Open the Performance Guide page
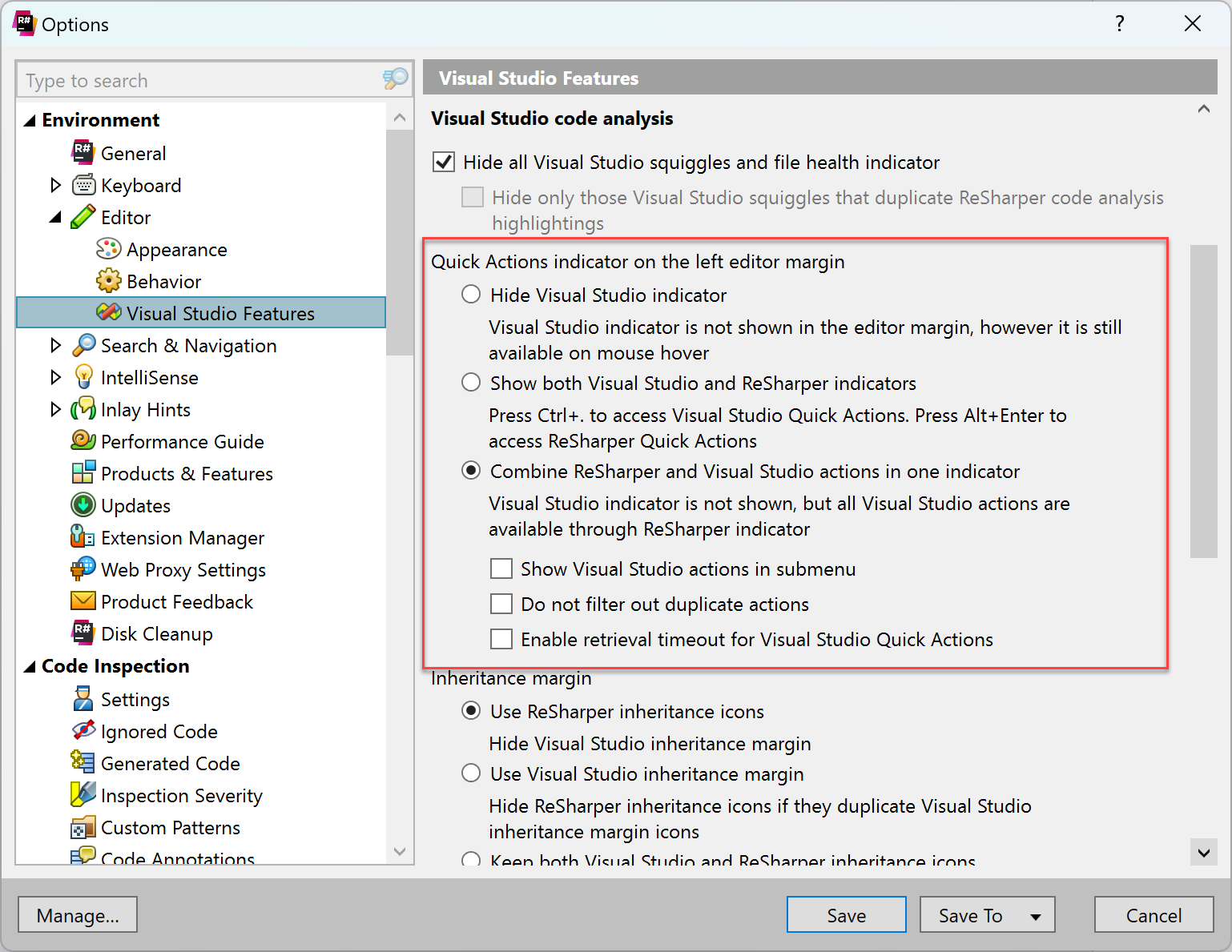The width and height of the screenshot is (1232, 952). (182, 441)
